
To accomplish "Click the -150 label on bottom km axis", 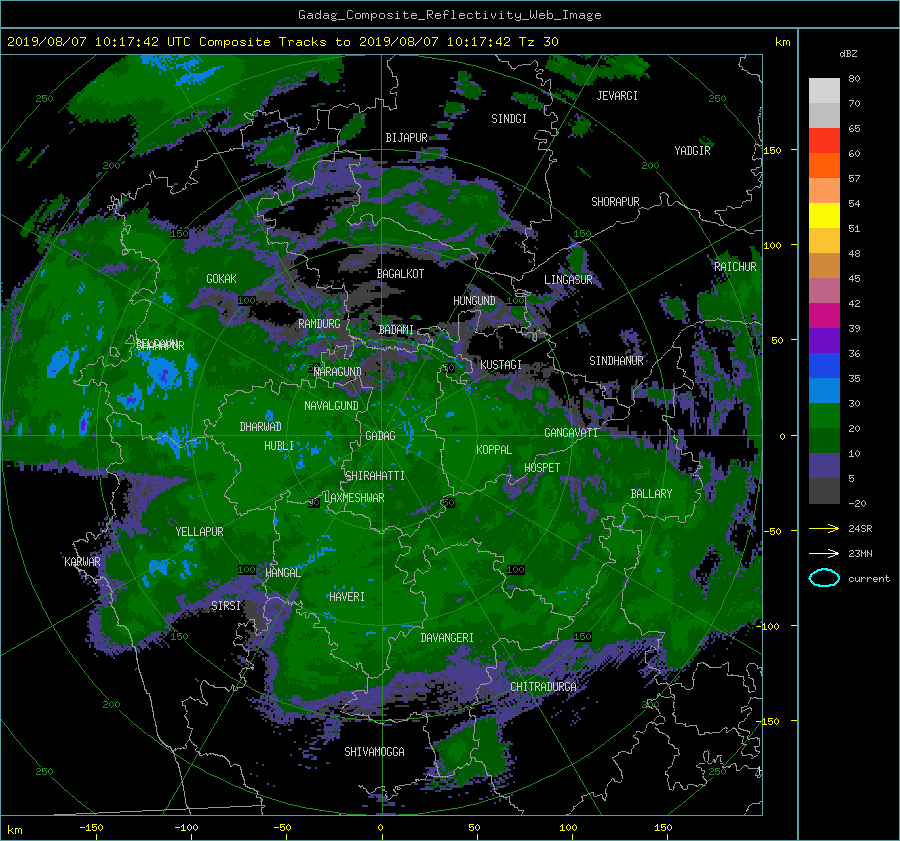I will click(91, 827).
